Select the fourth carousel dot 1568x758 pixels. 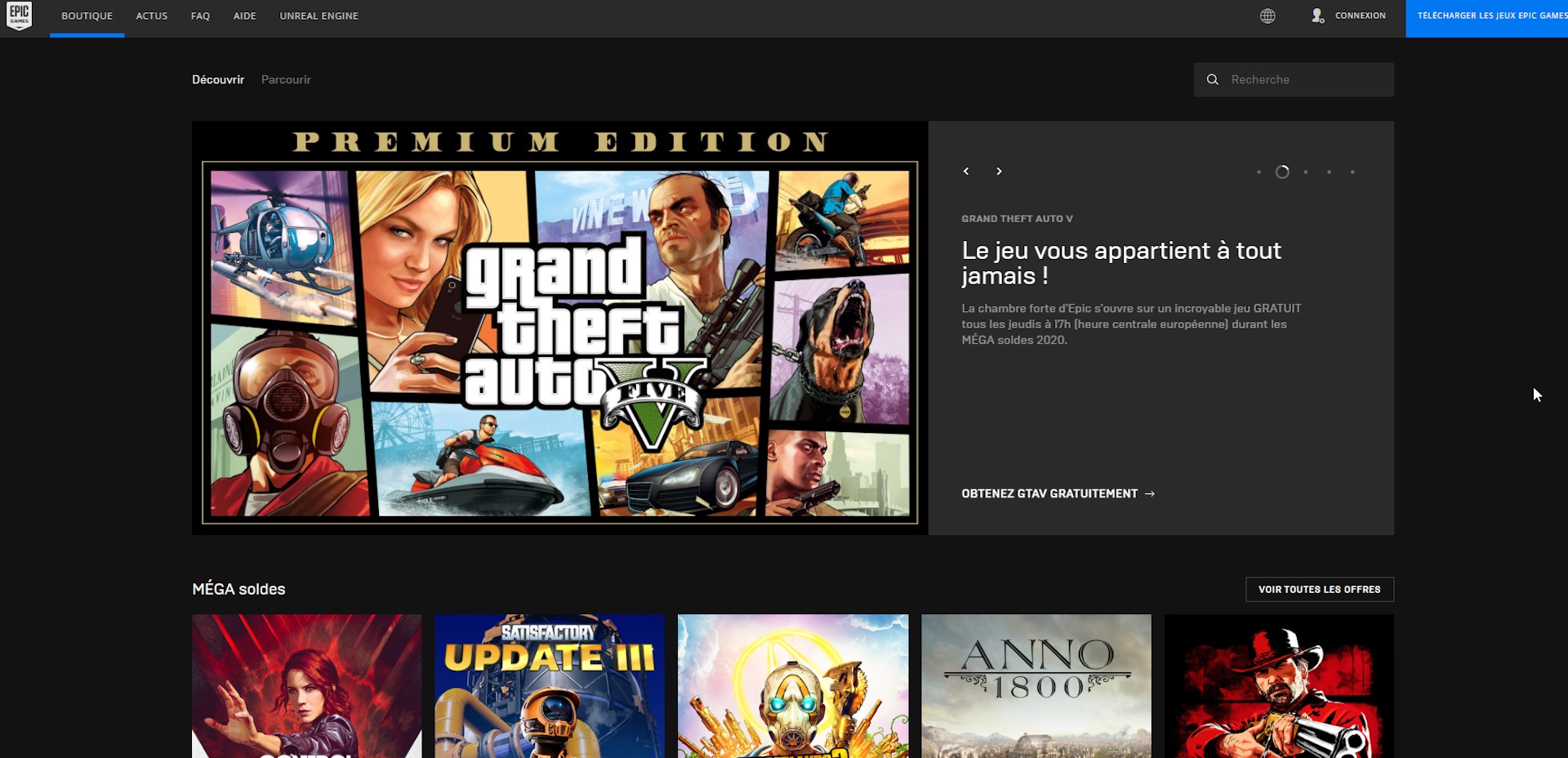pyautogui.click(x=1329, y=172)
